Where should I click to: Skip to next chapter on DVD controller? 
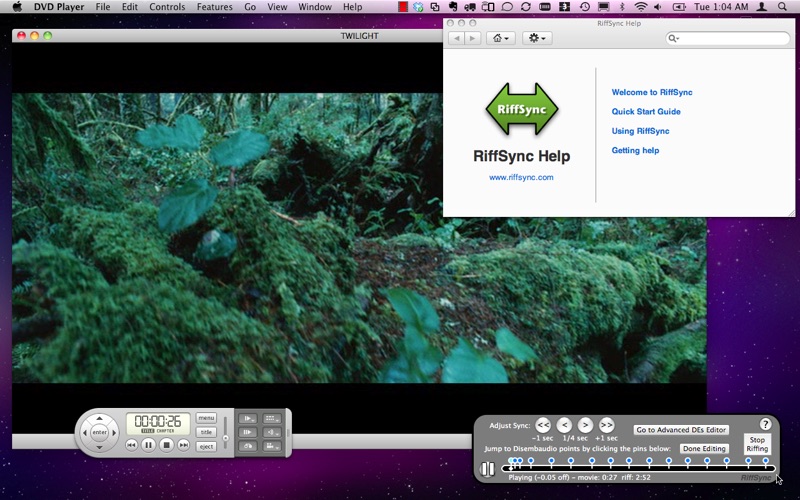pyautogui.click(x=183, y=445)
